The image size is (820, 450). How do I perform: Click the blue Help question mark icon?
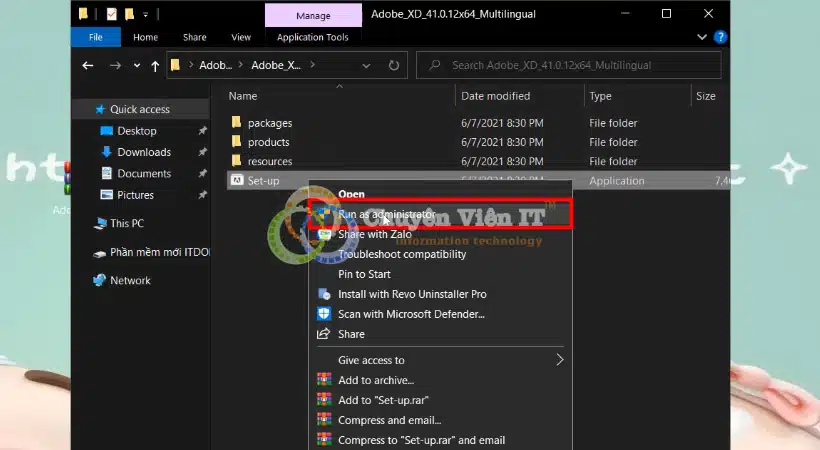point(720,37)
